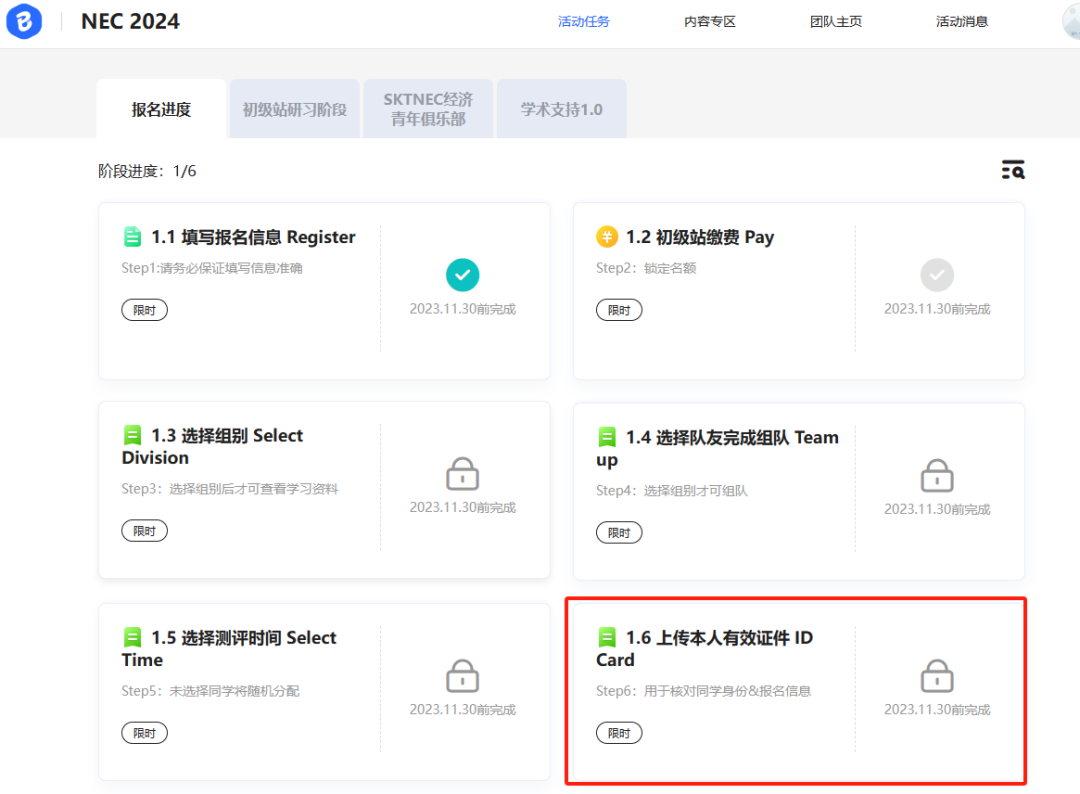Click the 限时 tag on Team up card

[x=619, y=532]
